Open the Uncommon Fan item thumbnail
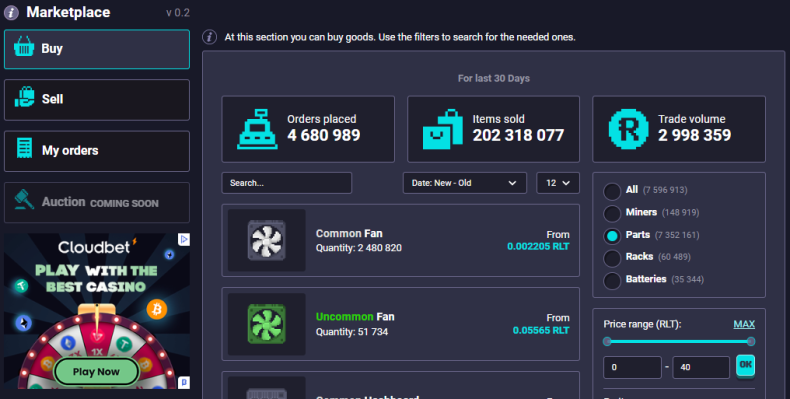The width and height of the screenshot is (790, 399). coord(267,324)
